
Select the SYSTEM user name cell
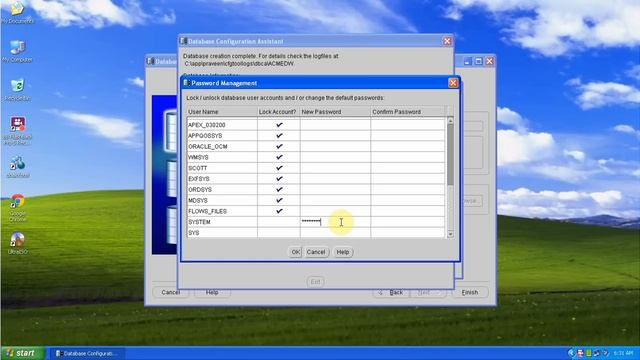tap(222, 222)
